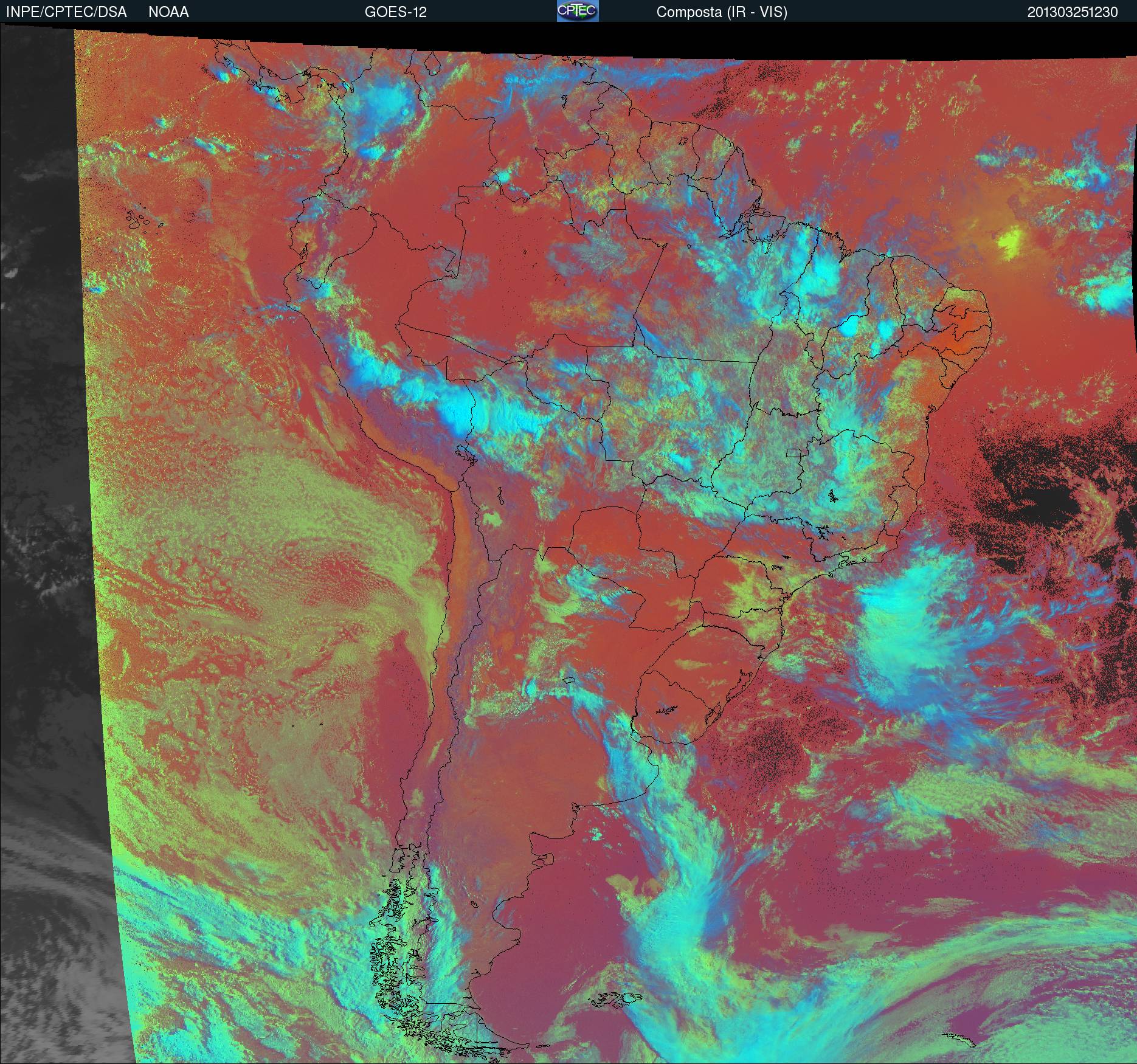Click the Composta (IR - VIS) title
The width and height of the screenshot is (1137, 1064).
[x=722, y=12]
